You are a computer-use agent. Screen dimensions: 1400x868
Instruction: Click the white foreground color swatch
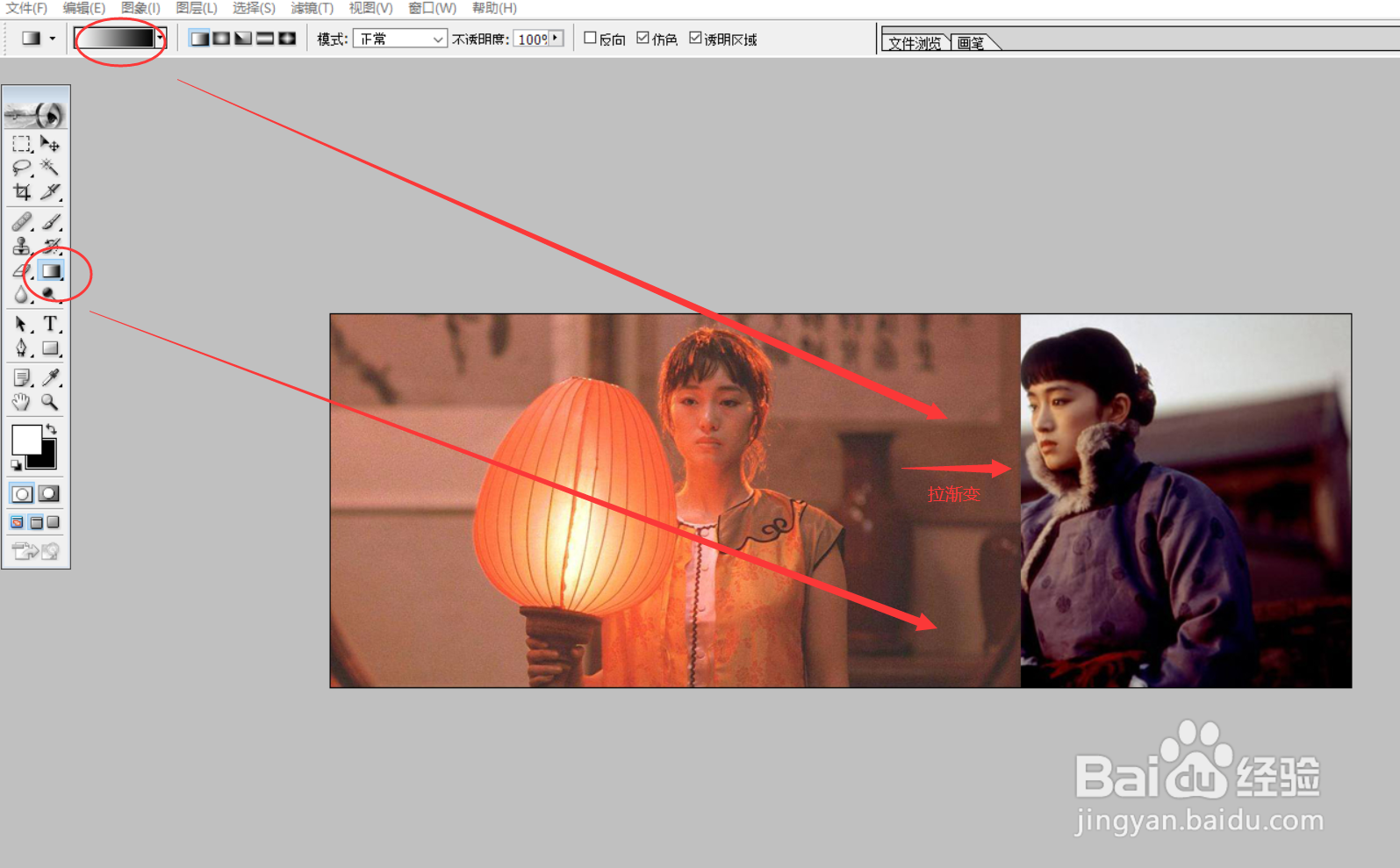(25, 440)
